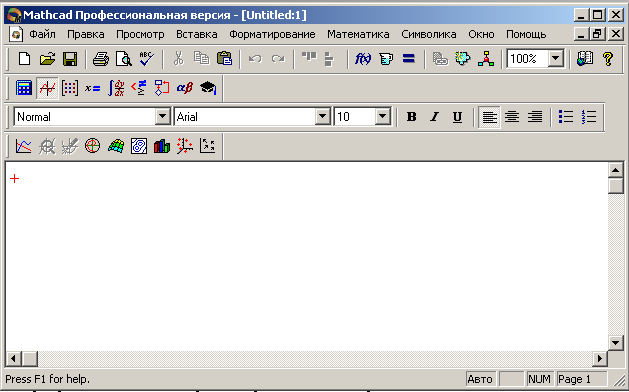Save the worksheet with the floppy icon
The height and width of the screenshot is (392, 629).
click(70, 59)
